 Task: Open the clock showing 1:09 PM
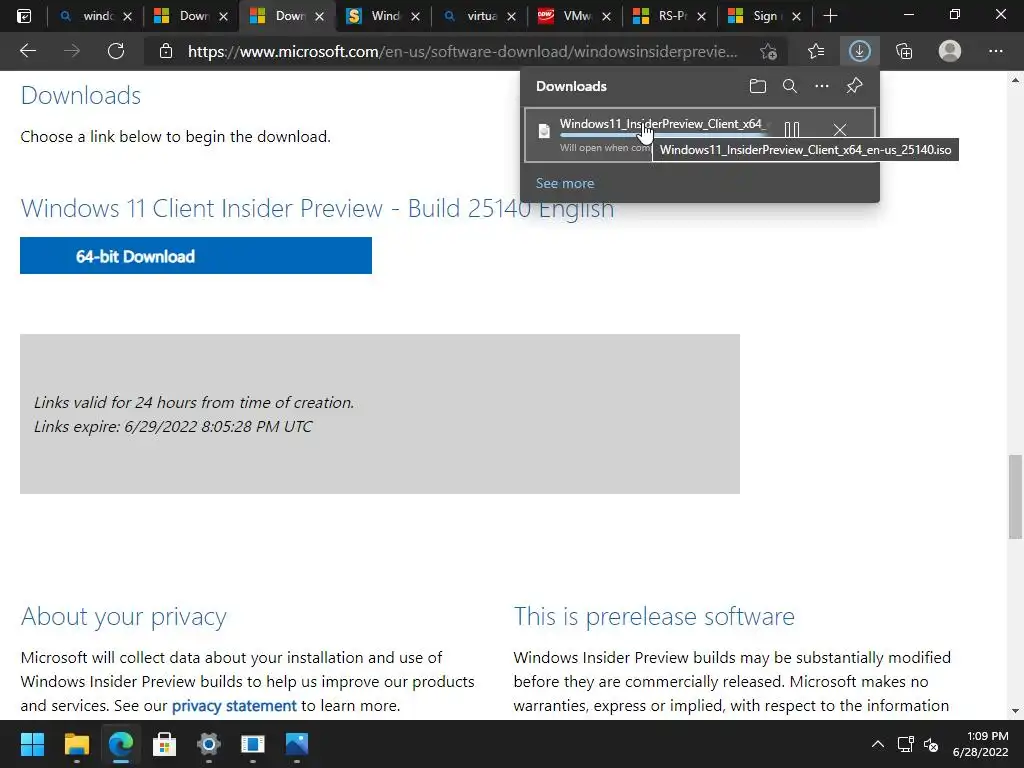pos(980,744)
